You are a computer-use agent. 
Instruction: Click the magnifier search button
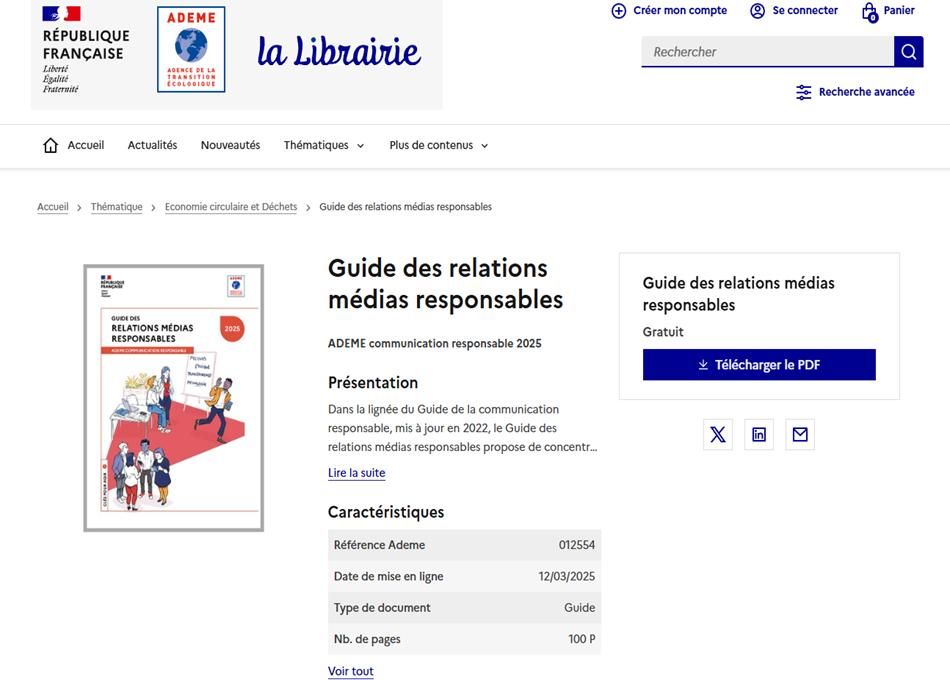[908, 52]
